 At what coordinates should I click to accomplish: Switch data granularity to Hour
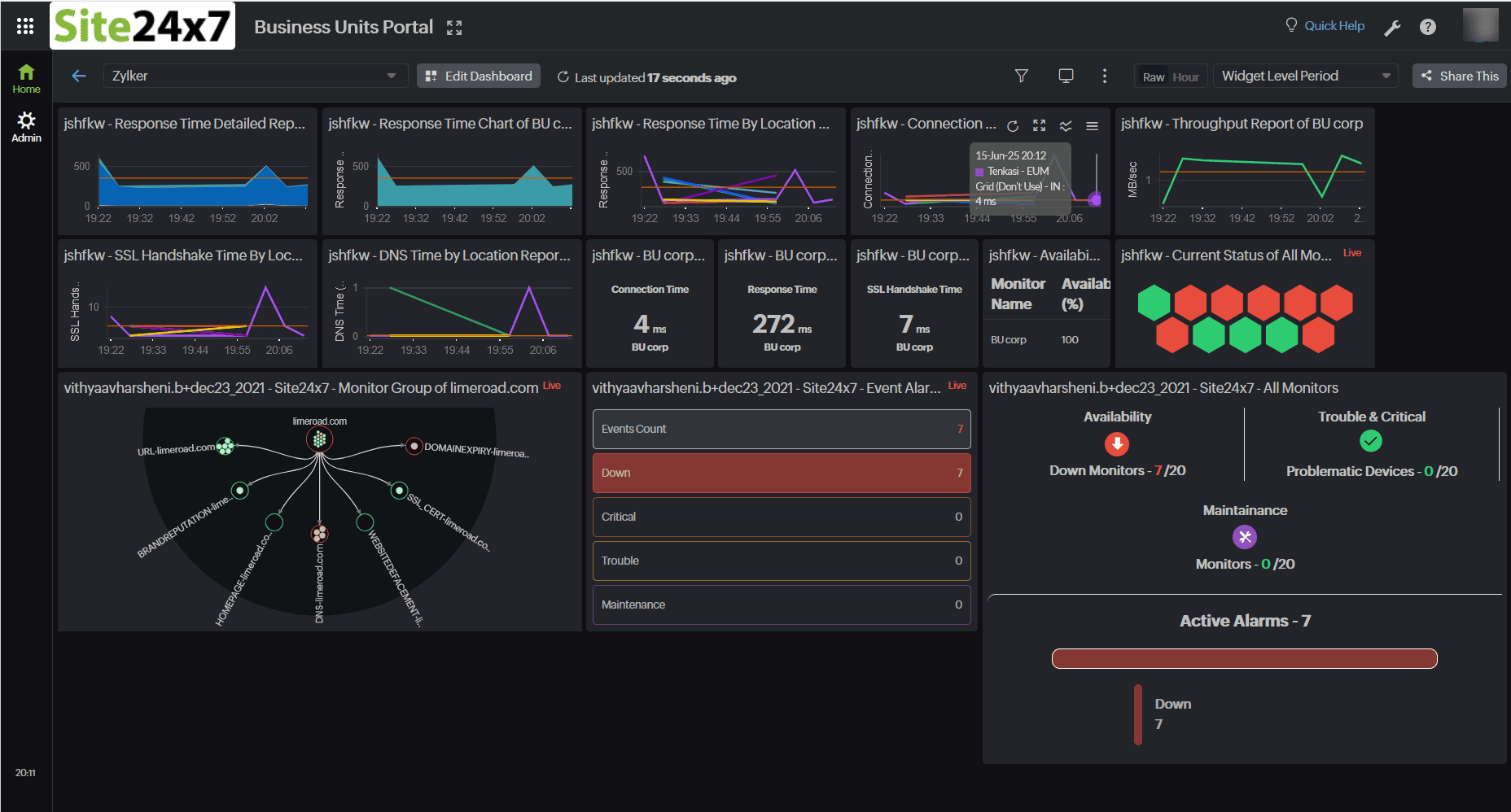point(1185,77)
